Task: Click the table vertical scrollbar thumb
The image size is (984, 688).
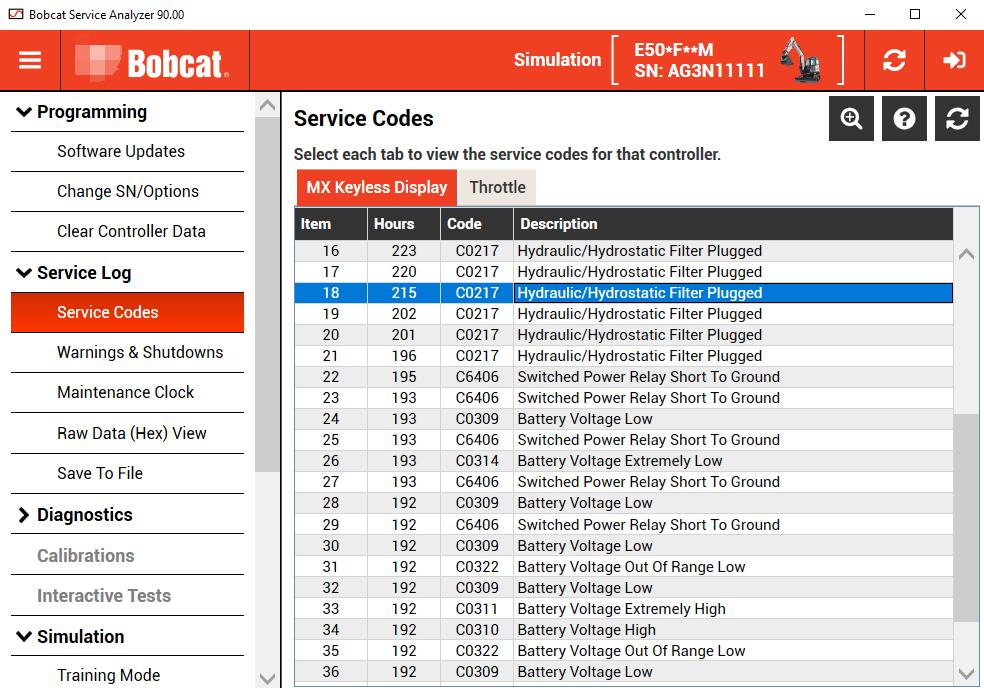Action: click(966, 517)
